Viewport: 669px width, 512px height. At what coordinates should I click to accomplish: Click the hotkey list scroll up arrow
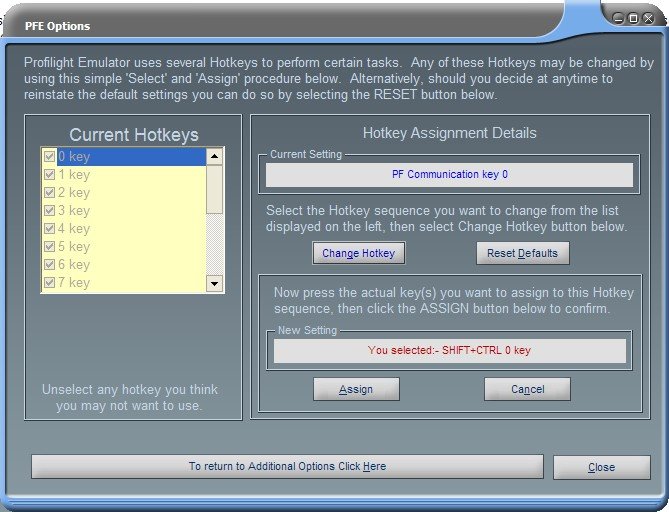[x=215, y=157]
